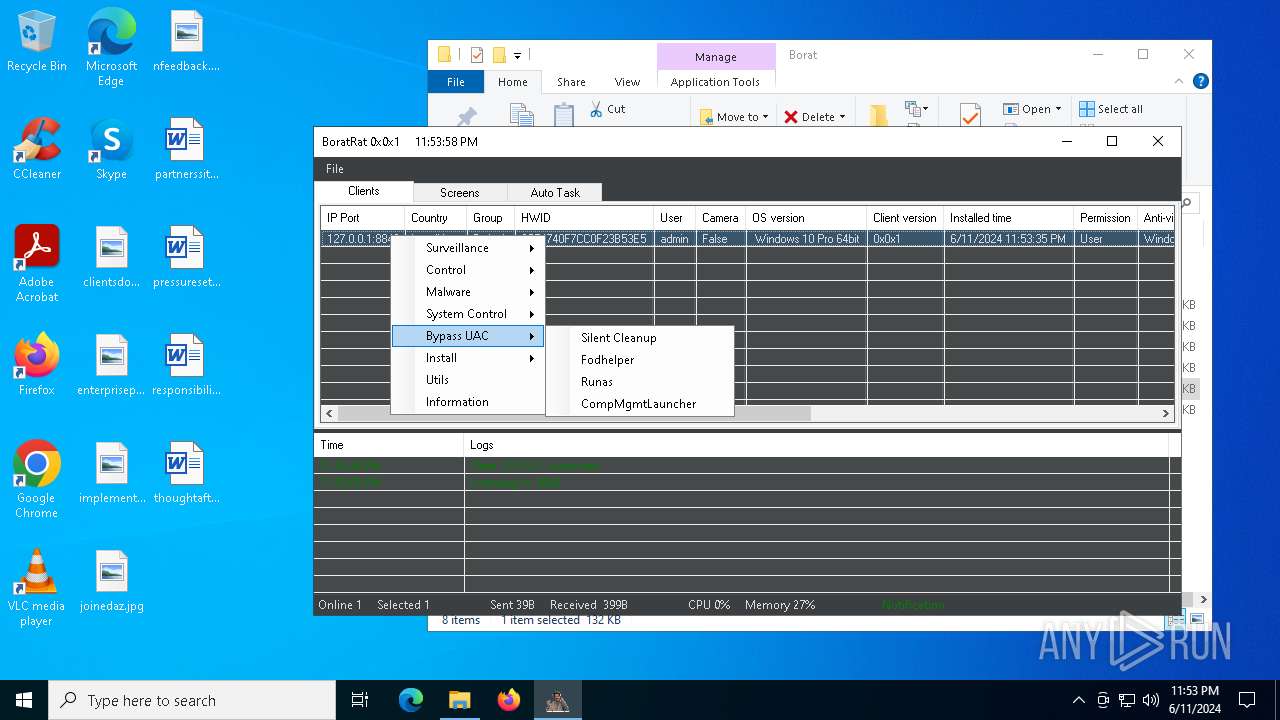Image resolution: width=1280 pixels, height=720 pixels.
Task: Open the Explorer Share ribbon tab
Action: 571,82
